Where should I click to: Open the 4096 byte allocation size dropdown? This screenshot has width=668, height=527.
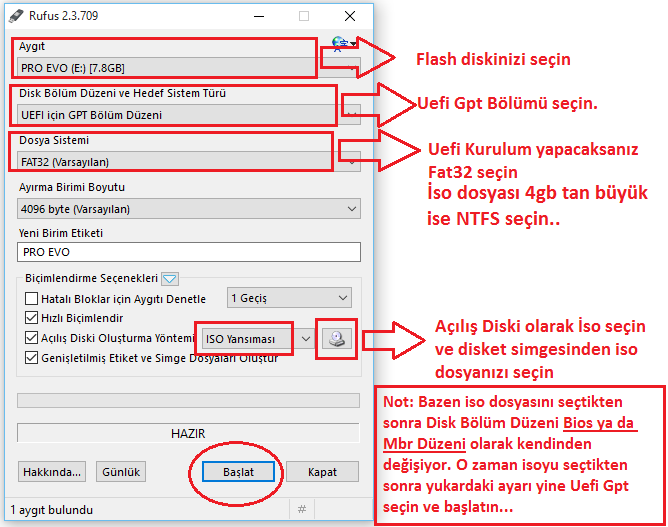(189, 209)
